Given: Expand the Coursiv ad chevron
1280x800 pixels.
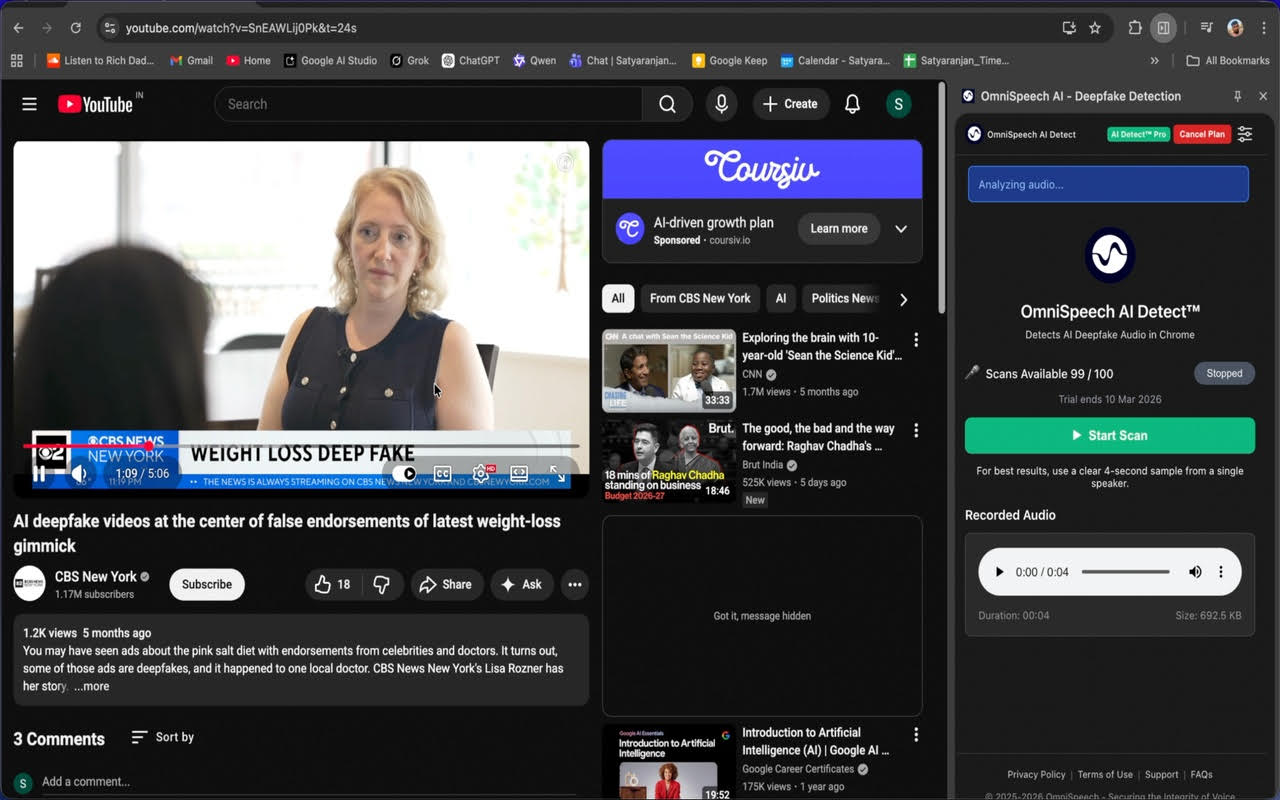Looking at the screenshot, I should coord(901,229).
